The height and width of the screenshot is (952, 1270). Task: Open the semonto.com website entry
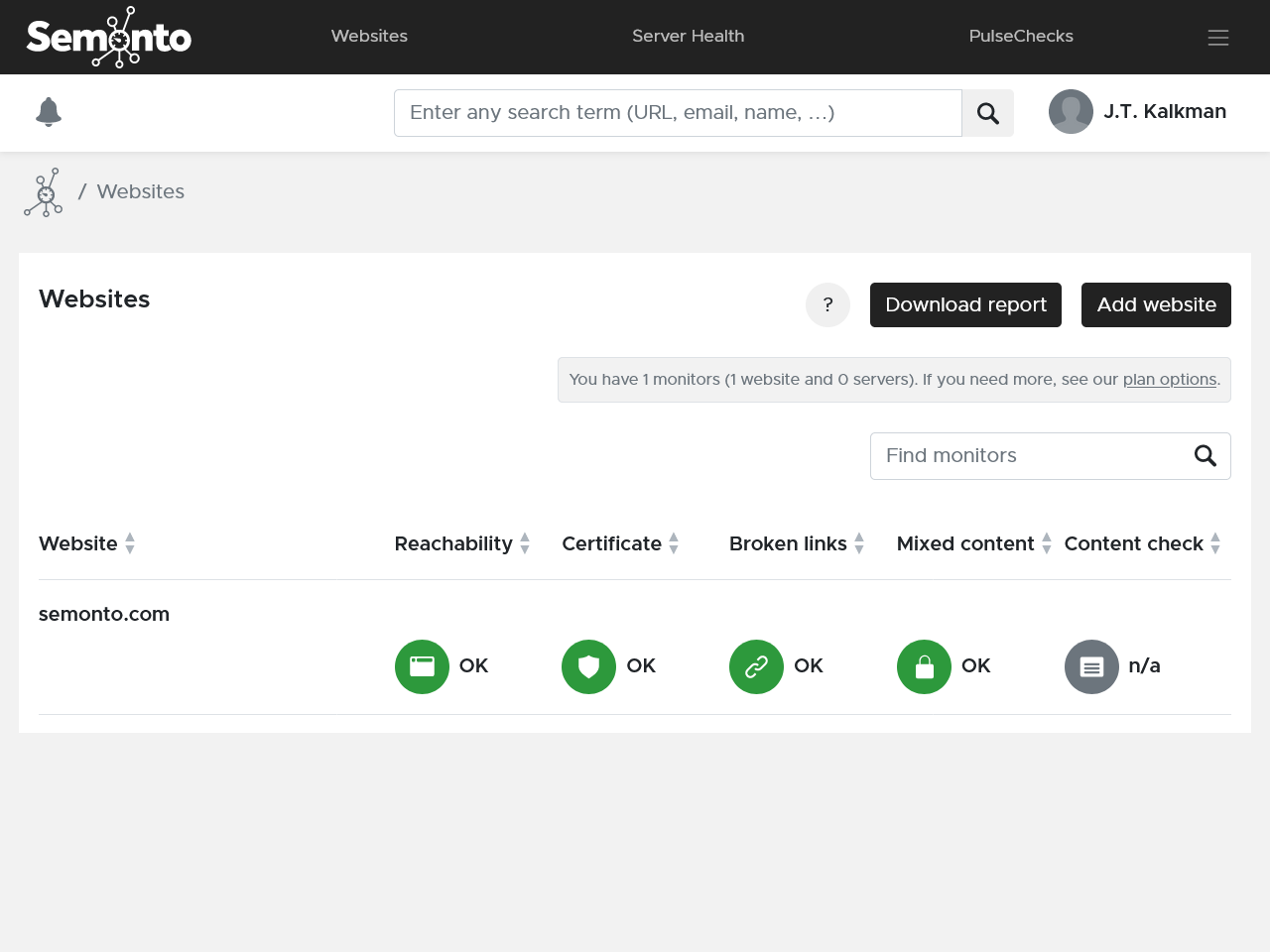point(104,614)
